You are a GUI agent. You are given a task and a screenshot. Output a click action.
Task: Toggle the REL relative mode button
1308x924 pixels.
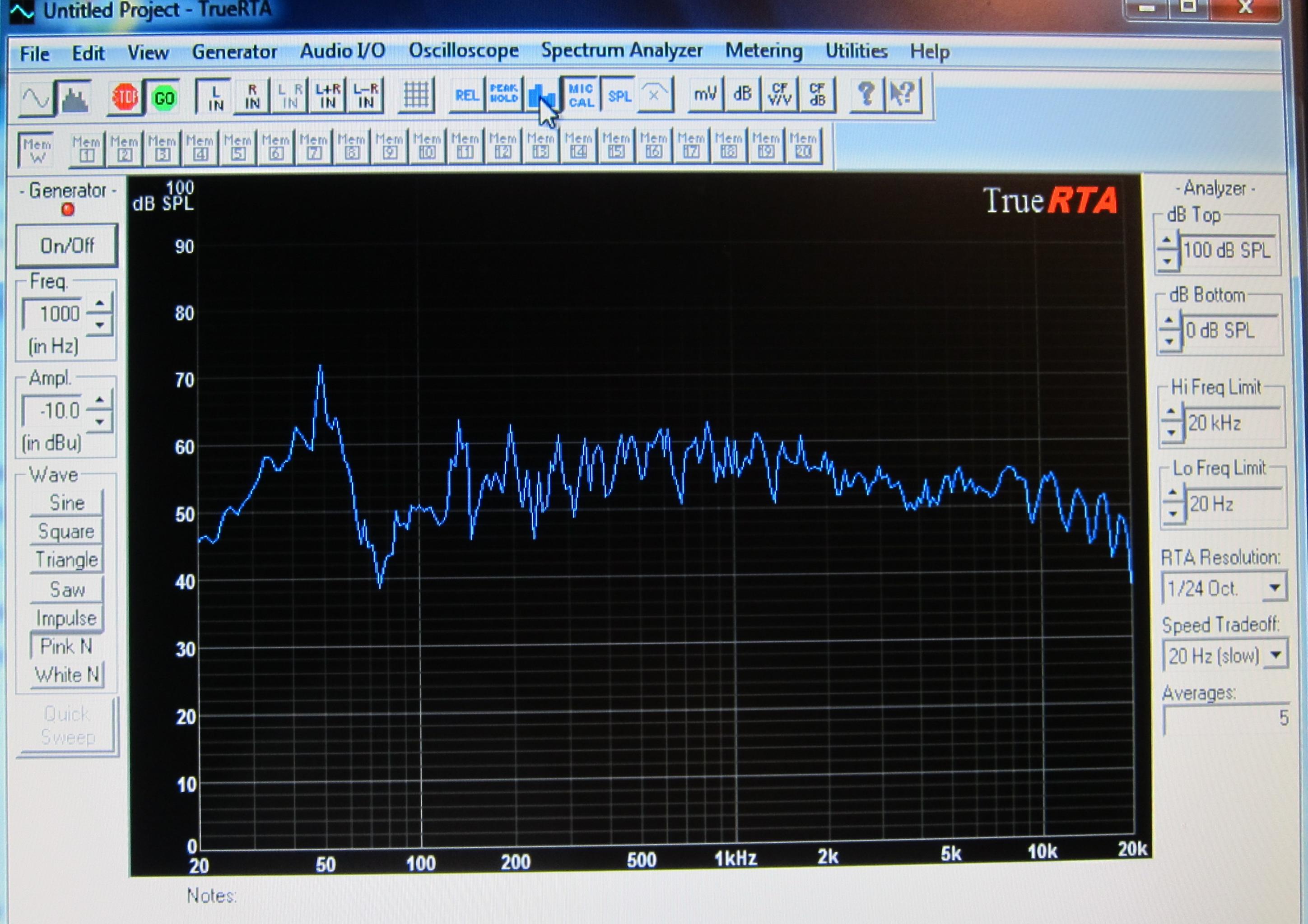pos(467,94)
